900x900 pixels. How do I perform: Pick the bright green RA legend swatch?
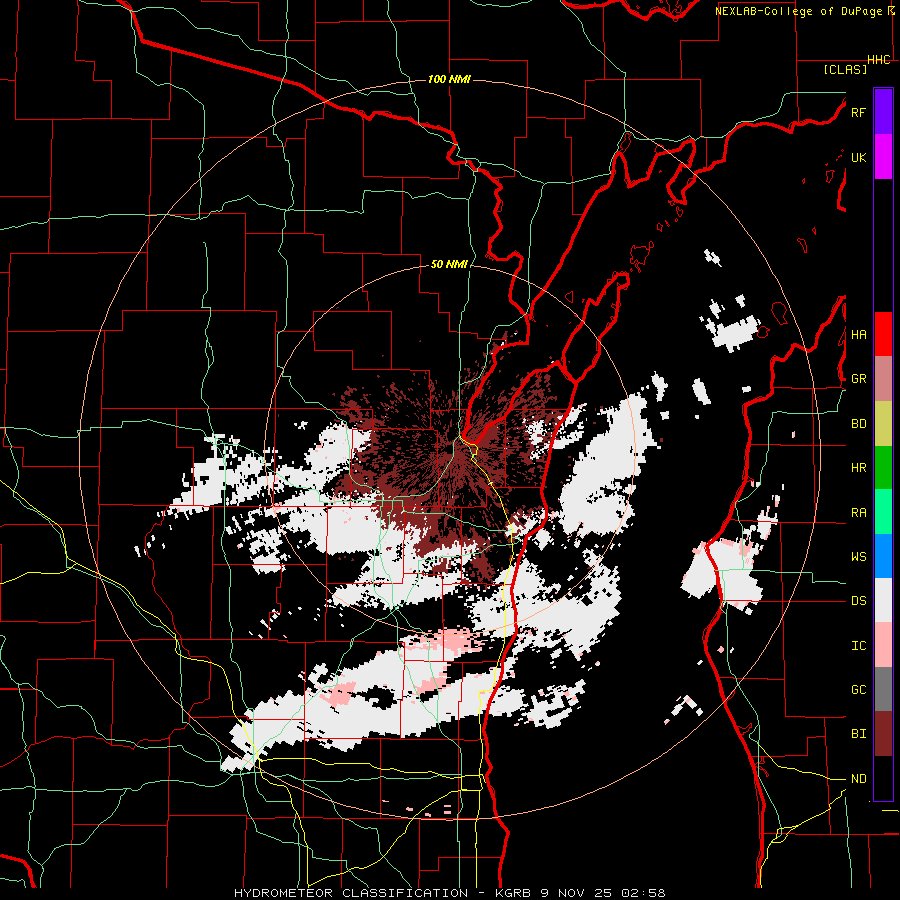coord(883,512)
